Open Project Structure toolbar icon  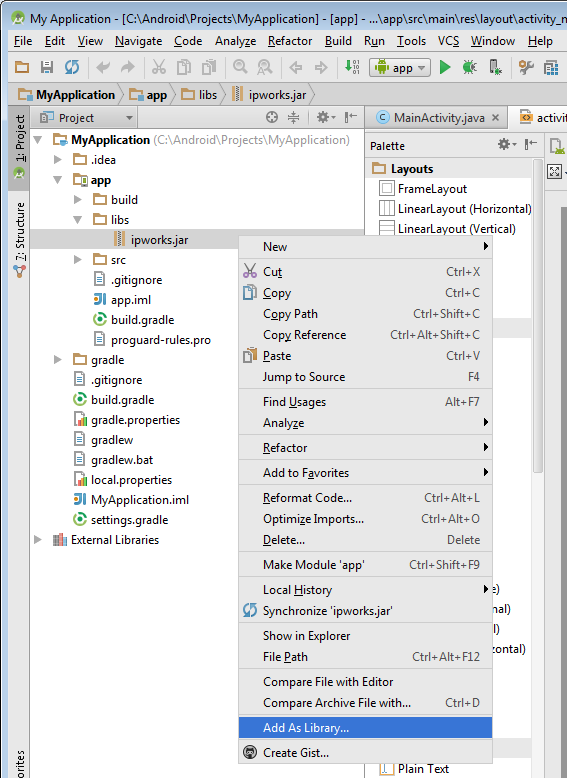(x=551, y=67)
